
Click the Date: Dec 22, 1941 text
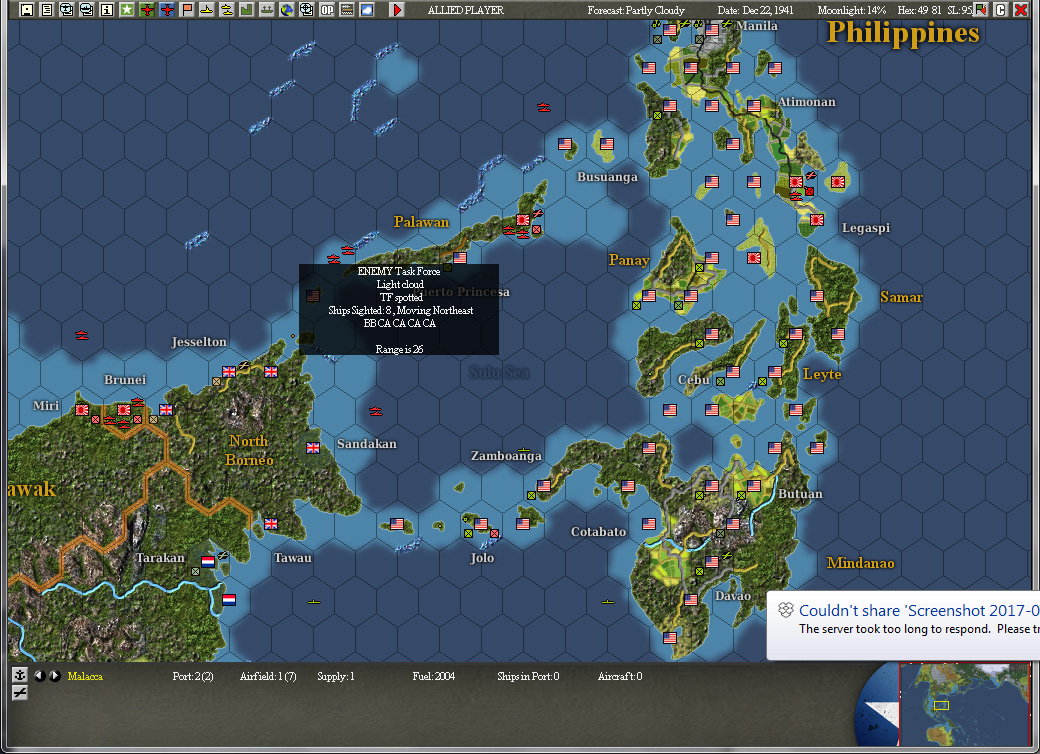click(755, 10)
